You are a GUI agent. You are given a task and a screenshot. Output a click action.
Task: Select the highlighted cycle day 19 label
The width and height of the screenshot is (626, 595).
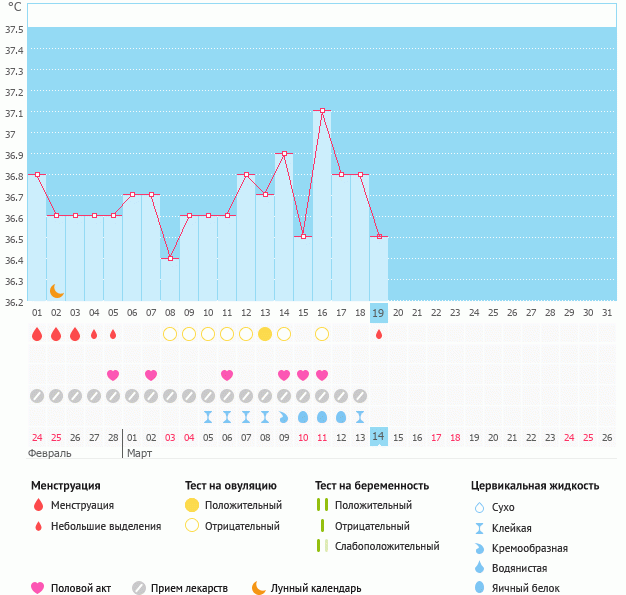click(378, 313)
